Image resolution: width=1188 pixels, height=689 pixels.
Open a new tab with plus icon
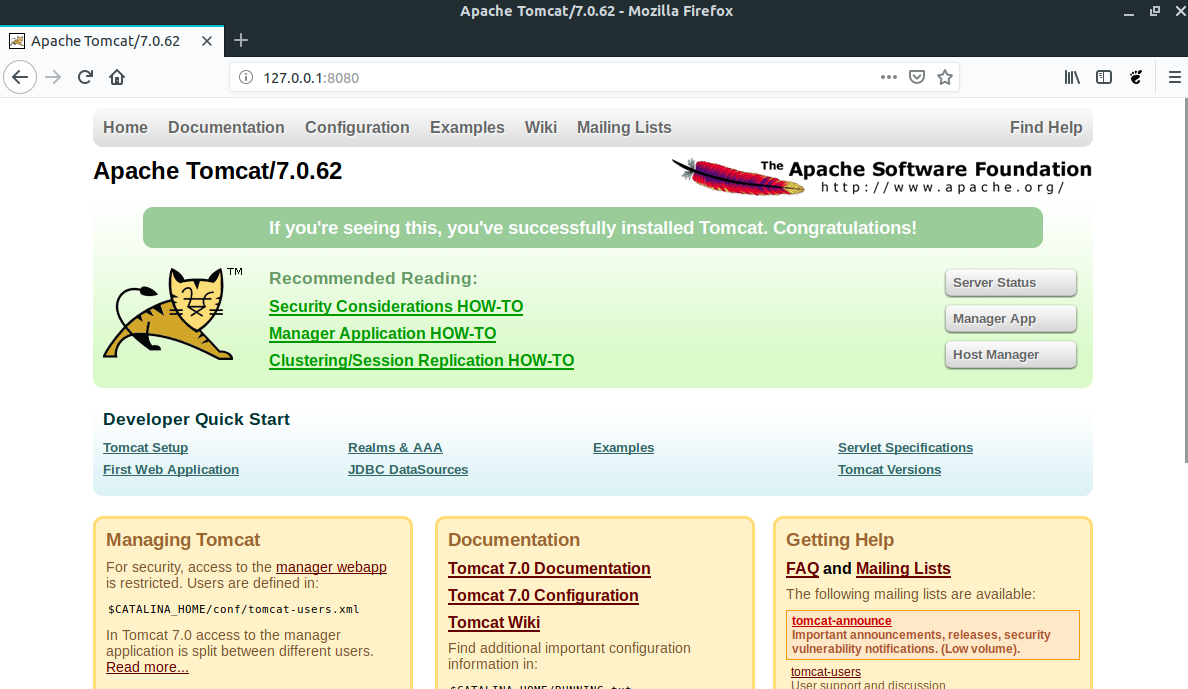pos(241,40)
